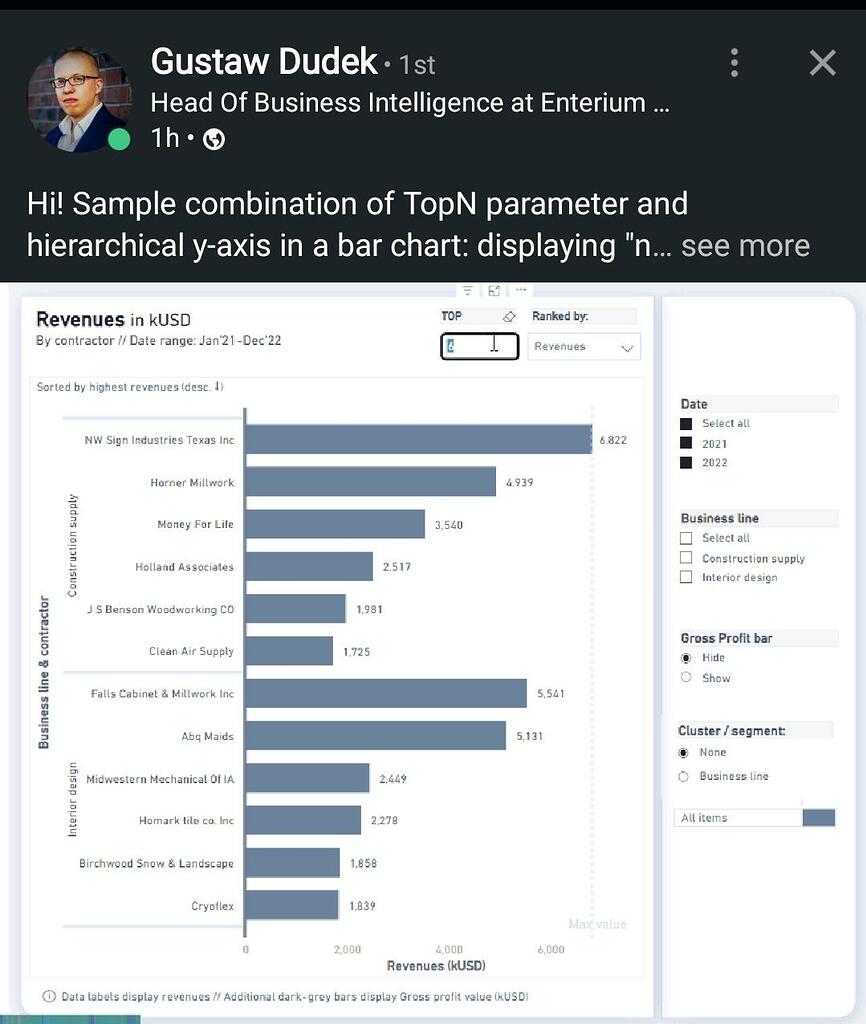Click the dark color swatch beside All items
The height and width of the screenshot is (1024, 866).
pos(818,817)
